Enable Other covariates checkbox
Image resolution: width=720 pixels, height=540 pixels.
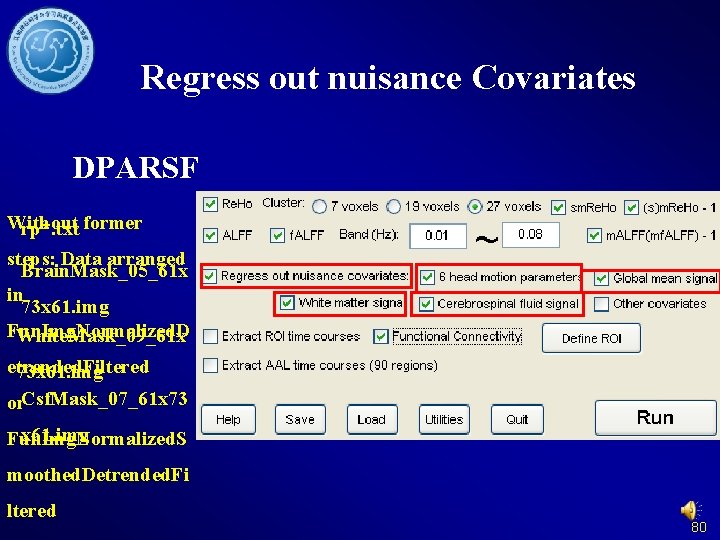click(601, 304)
